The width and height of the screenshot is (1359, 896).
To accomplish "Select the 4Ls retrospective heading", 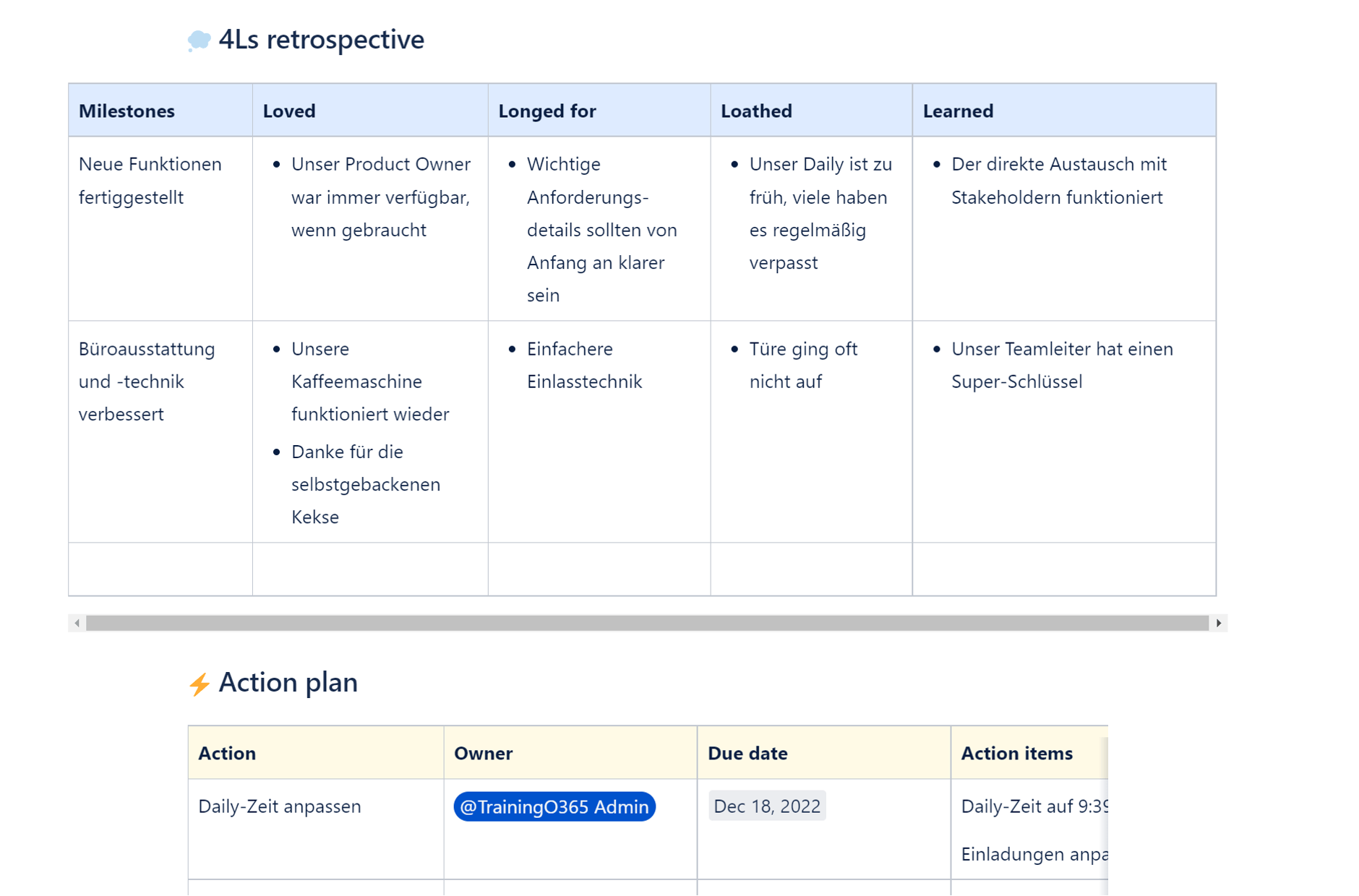I will (321, 40).
